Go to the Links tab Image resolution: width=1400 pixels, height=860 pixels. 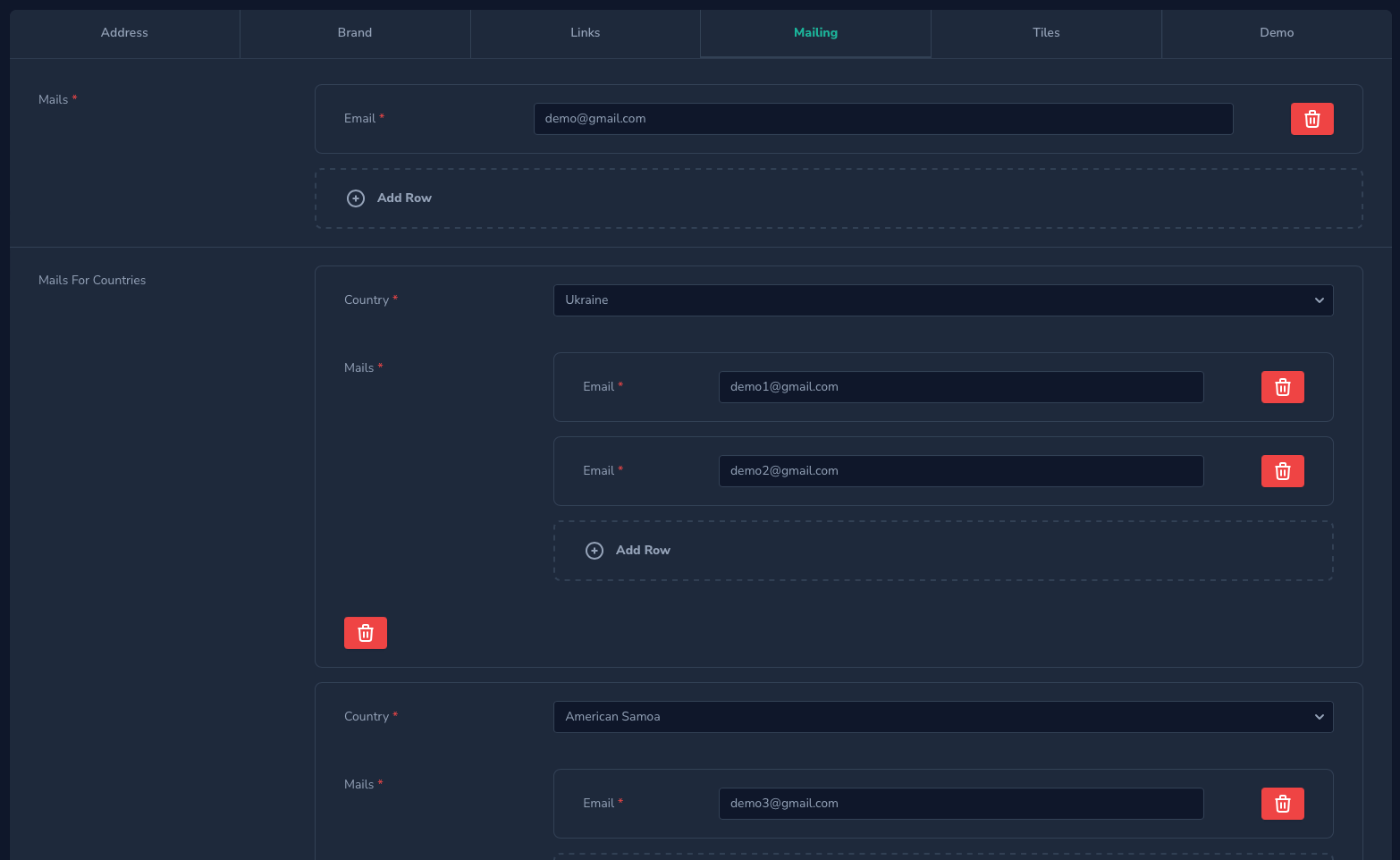(x=586, y=33)
